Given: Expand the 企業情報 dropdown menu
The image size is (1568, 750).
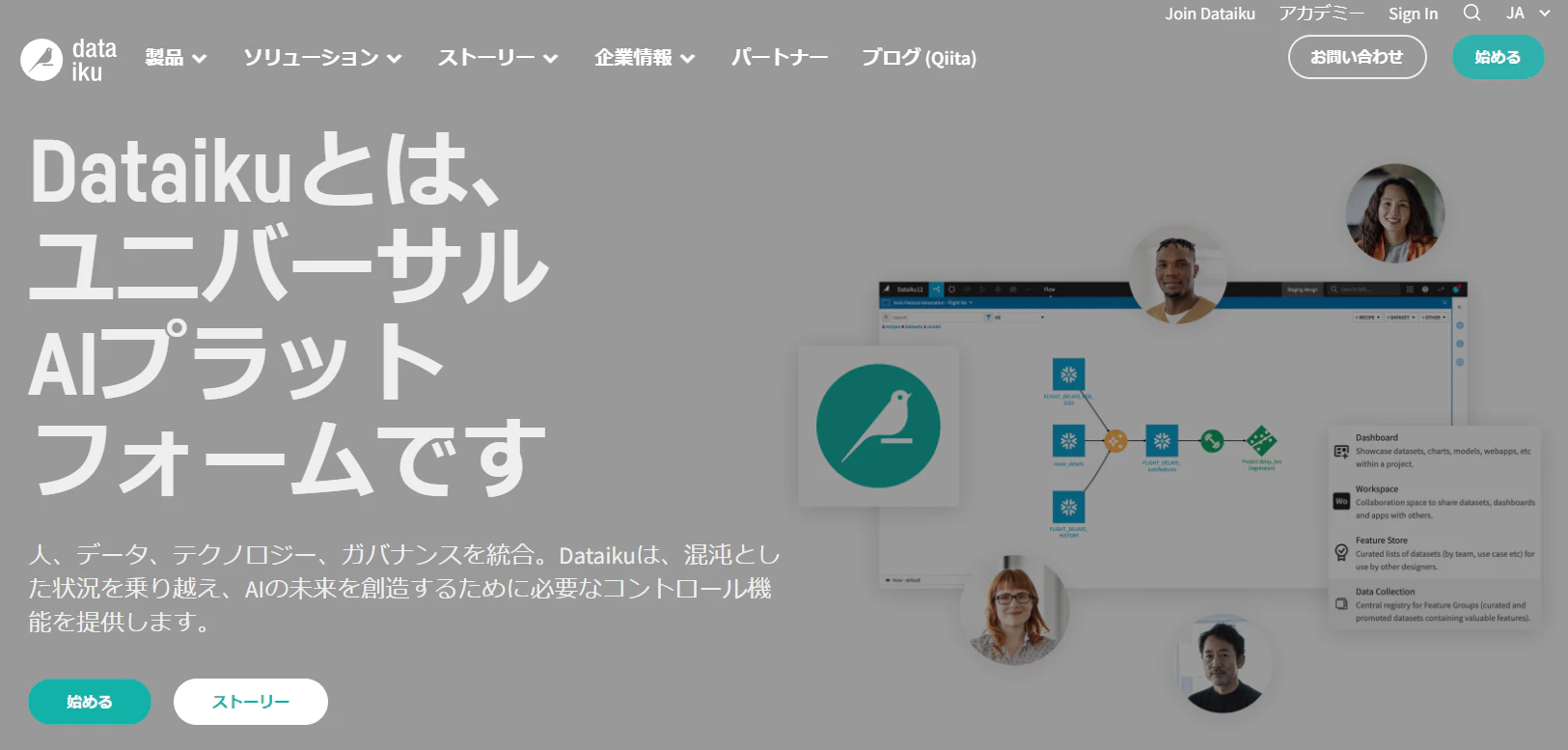Looking at the screenshot, I should 645,58.
